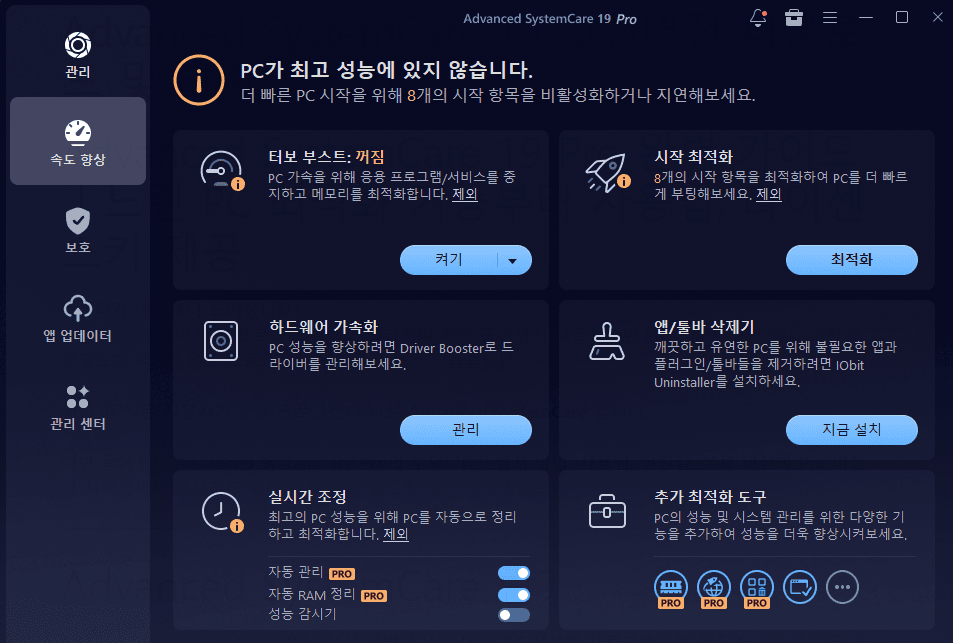This screenshot has width=953, height=643.
Task: Enable the 성능 감시기 switch
Action: [x=514, y=615]
